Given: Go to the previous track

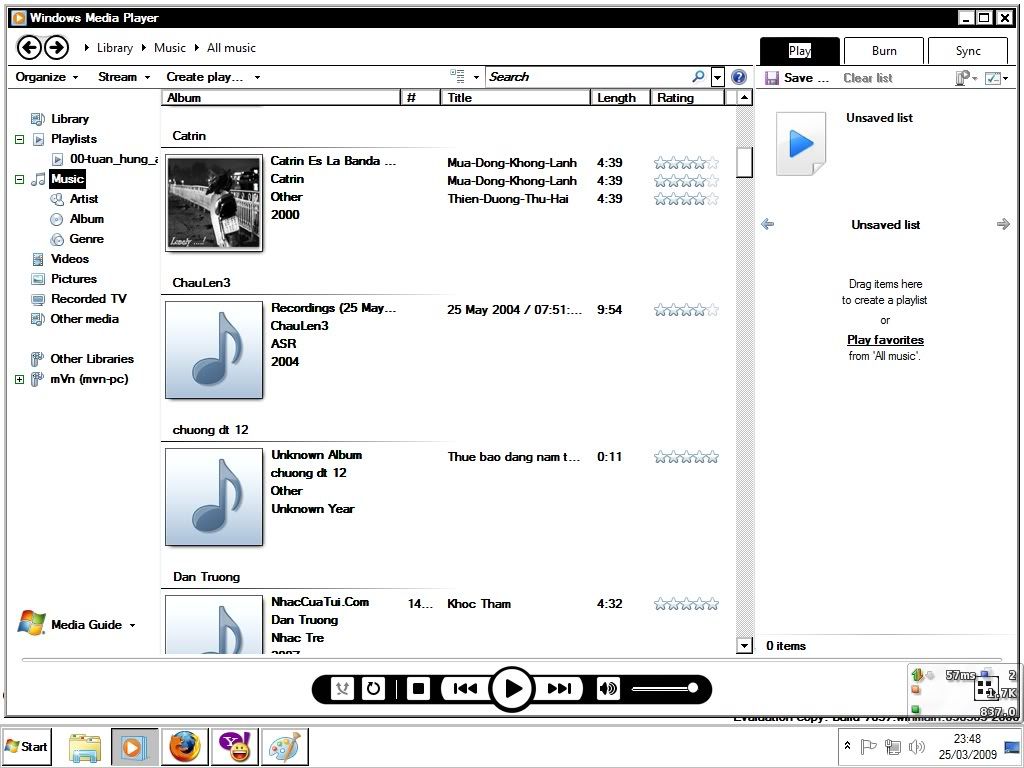Looking at the screenshot, I should 465,688.
